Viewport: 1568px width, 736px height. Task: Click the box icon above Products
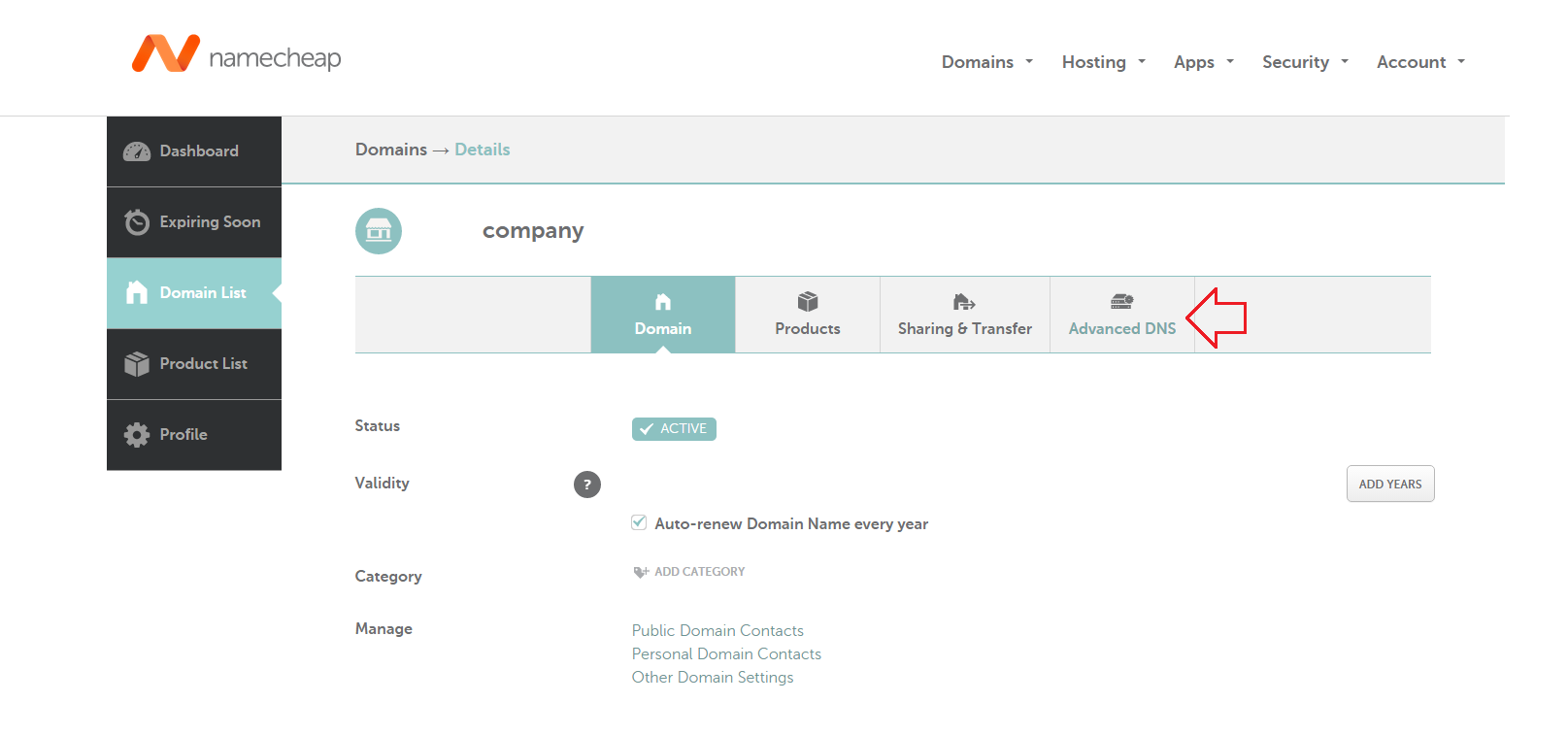pyautogui.click(x=808, y=302)
